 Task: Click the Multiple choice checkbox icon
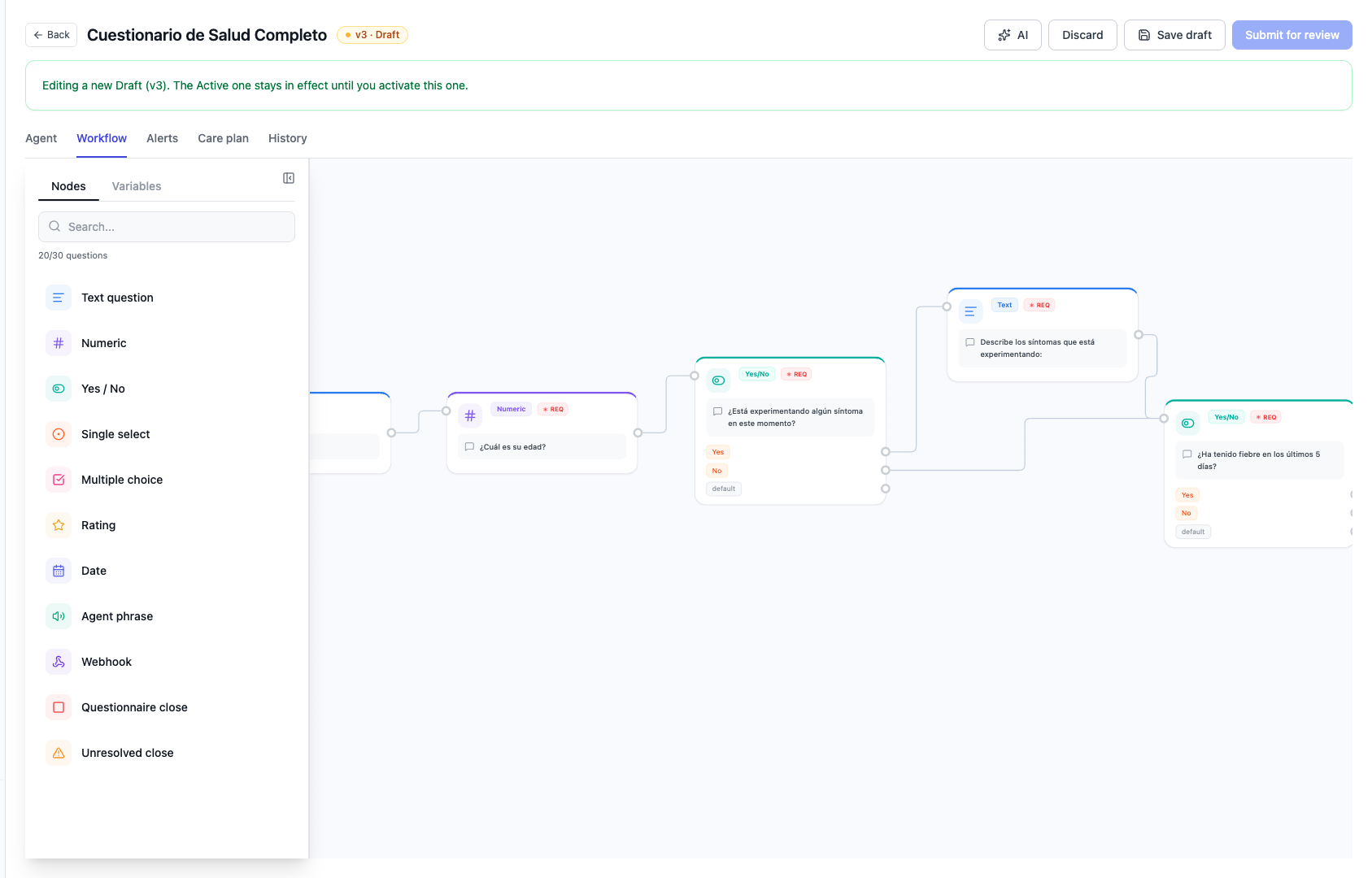point(59,480)
